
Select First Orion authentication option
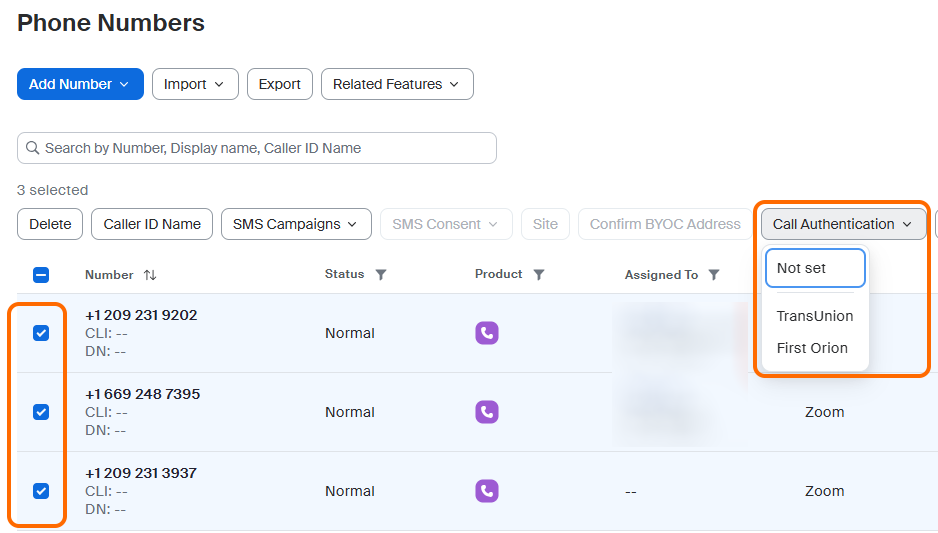(811, 348)
